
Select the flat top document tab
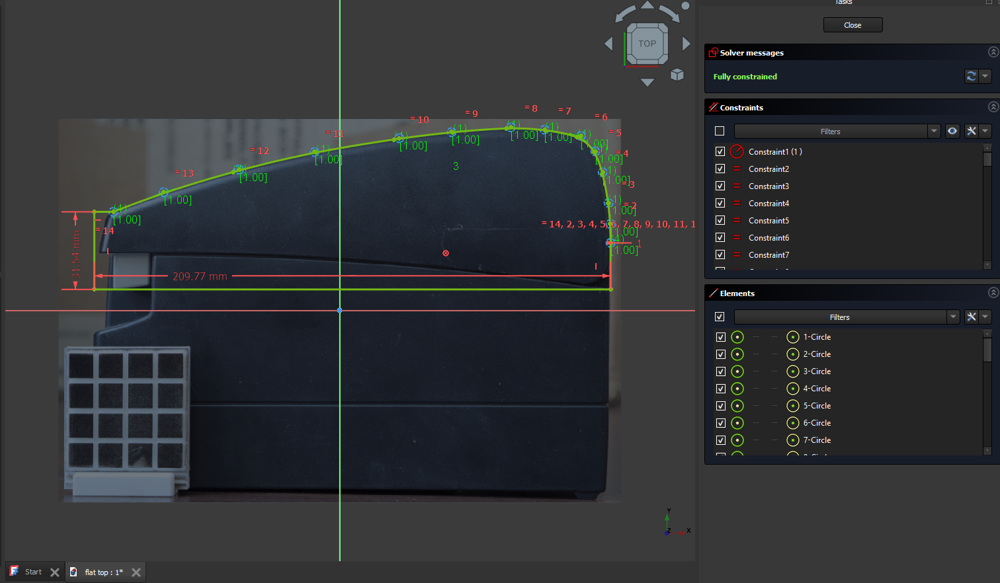(103, 572)
